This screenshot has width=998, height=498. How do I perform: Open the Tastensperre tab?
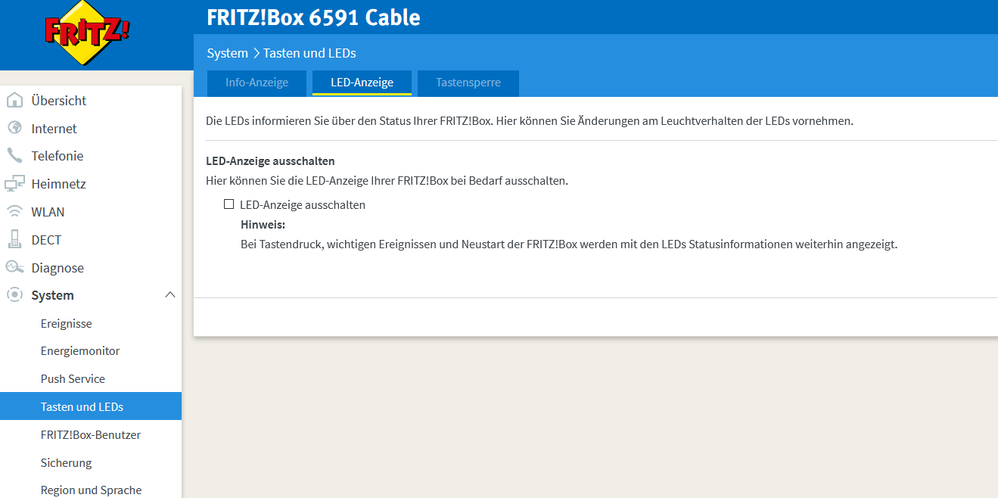[468, 82]
